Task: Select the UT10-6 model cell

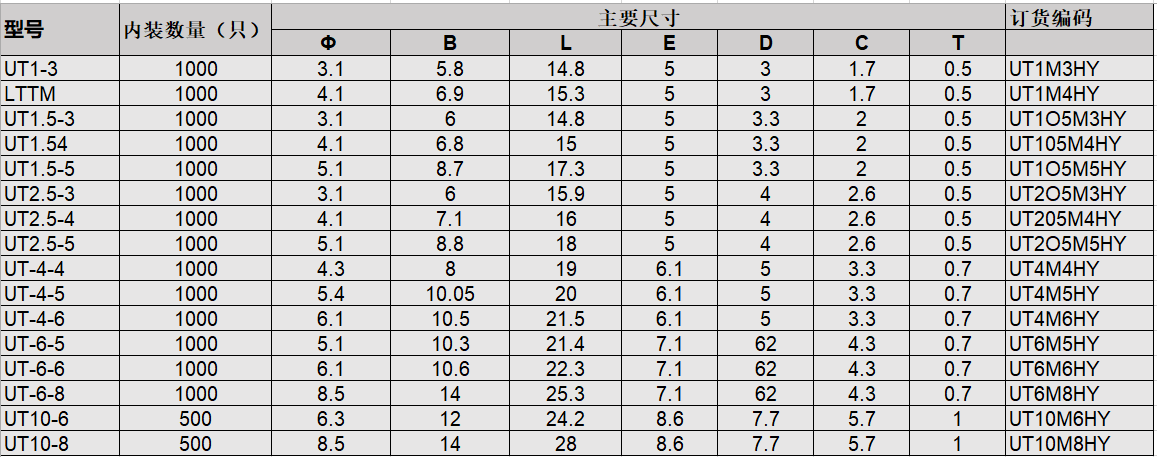Action: coord(36,419)
